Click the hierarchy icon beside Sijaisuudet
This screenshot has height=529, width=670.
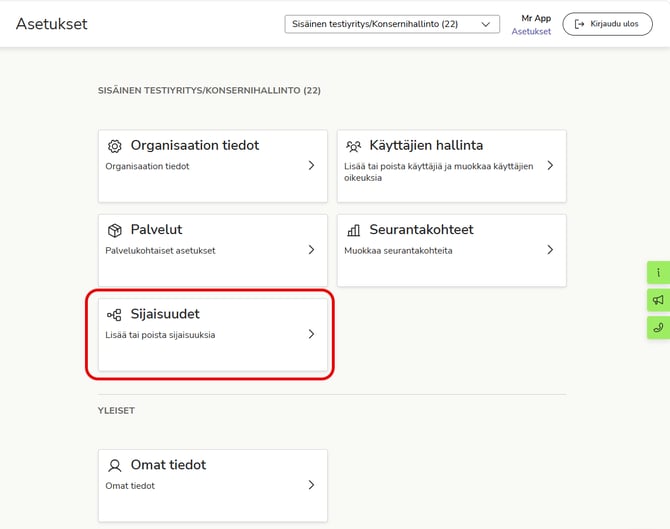[x=115, y=315]
